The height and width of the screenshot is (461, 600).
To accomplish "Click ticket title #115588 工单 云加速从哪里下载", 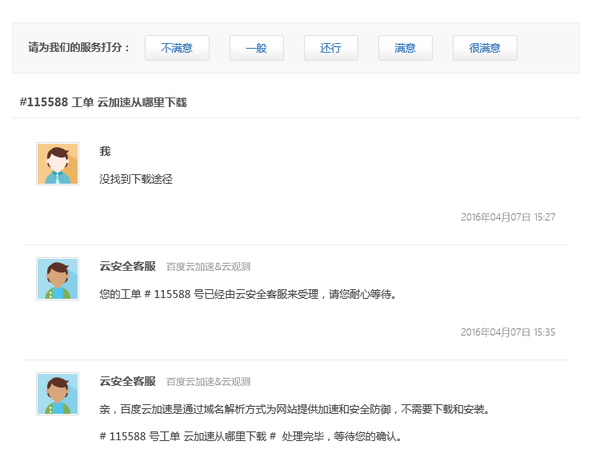I will click(x=103, y=102).
